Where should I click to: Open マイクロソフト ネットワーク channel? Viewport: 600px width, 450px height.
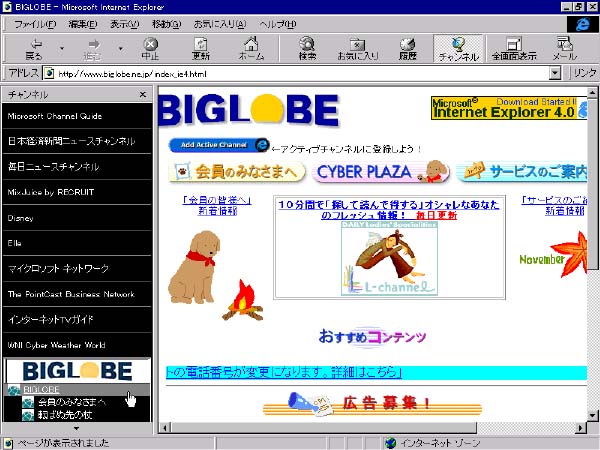click(x=77, y=269)
